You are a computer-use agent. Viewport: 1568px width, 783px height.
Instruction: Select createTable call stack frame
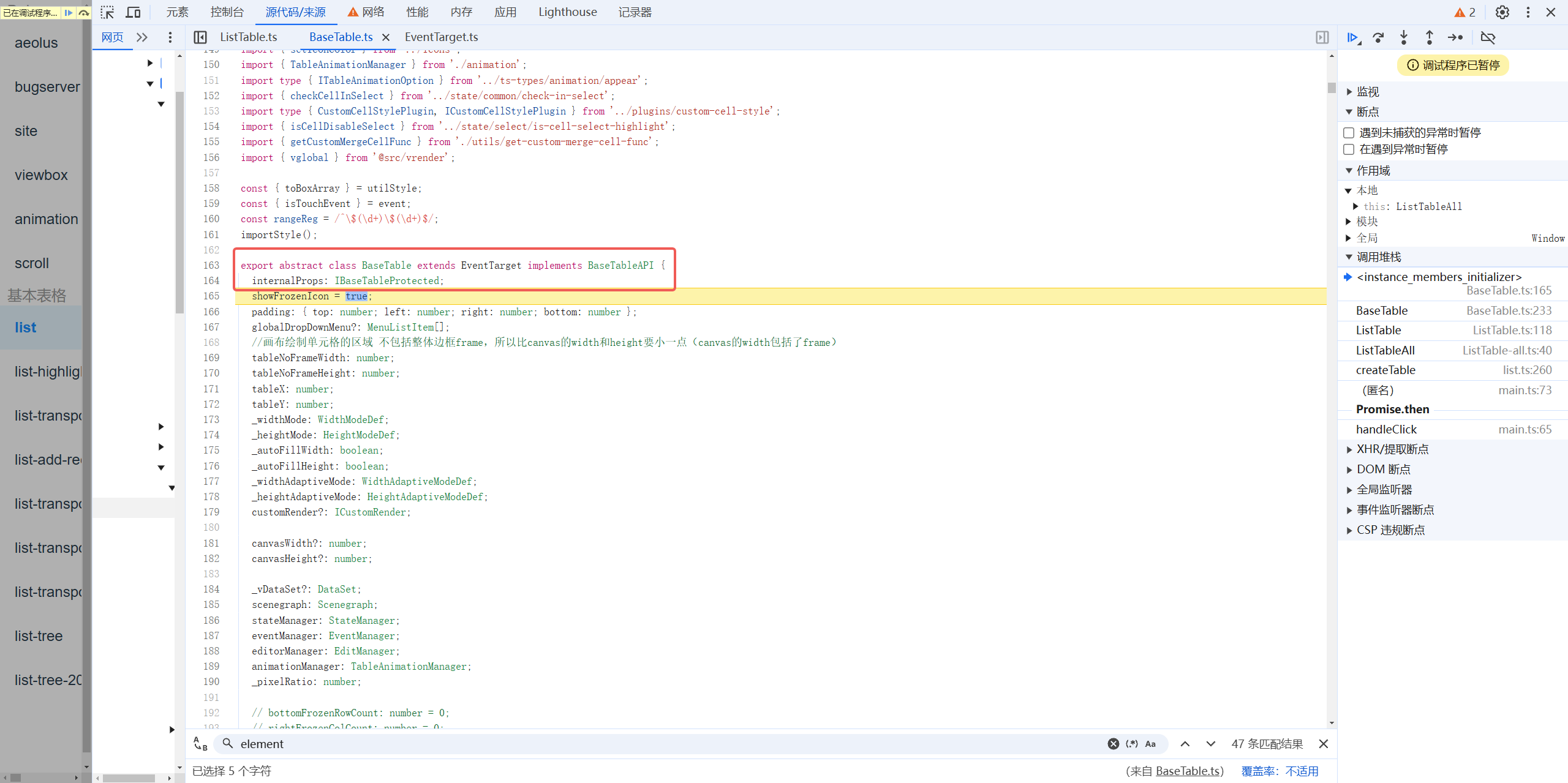[1385, 370]
